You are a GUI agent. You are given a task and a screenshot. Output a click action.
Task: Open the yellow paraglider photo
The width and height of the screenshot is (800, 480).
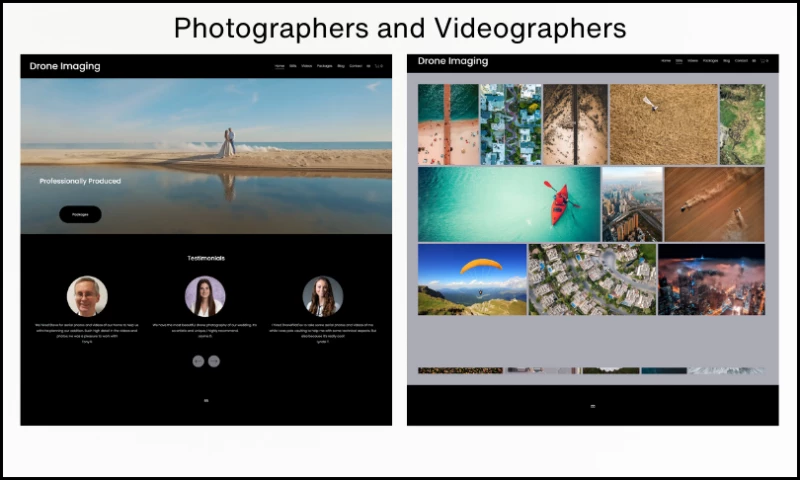tap(472, 279)
